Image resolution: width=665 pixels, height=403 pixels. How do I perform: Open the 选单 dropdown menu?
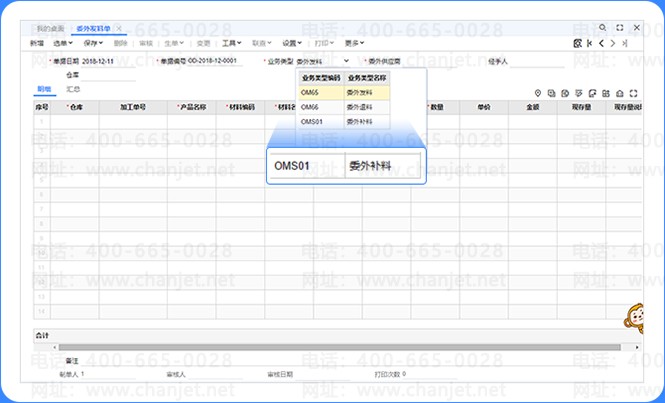63,43
